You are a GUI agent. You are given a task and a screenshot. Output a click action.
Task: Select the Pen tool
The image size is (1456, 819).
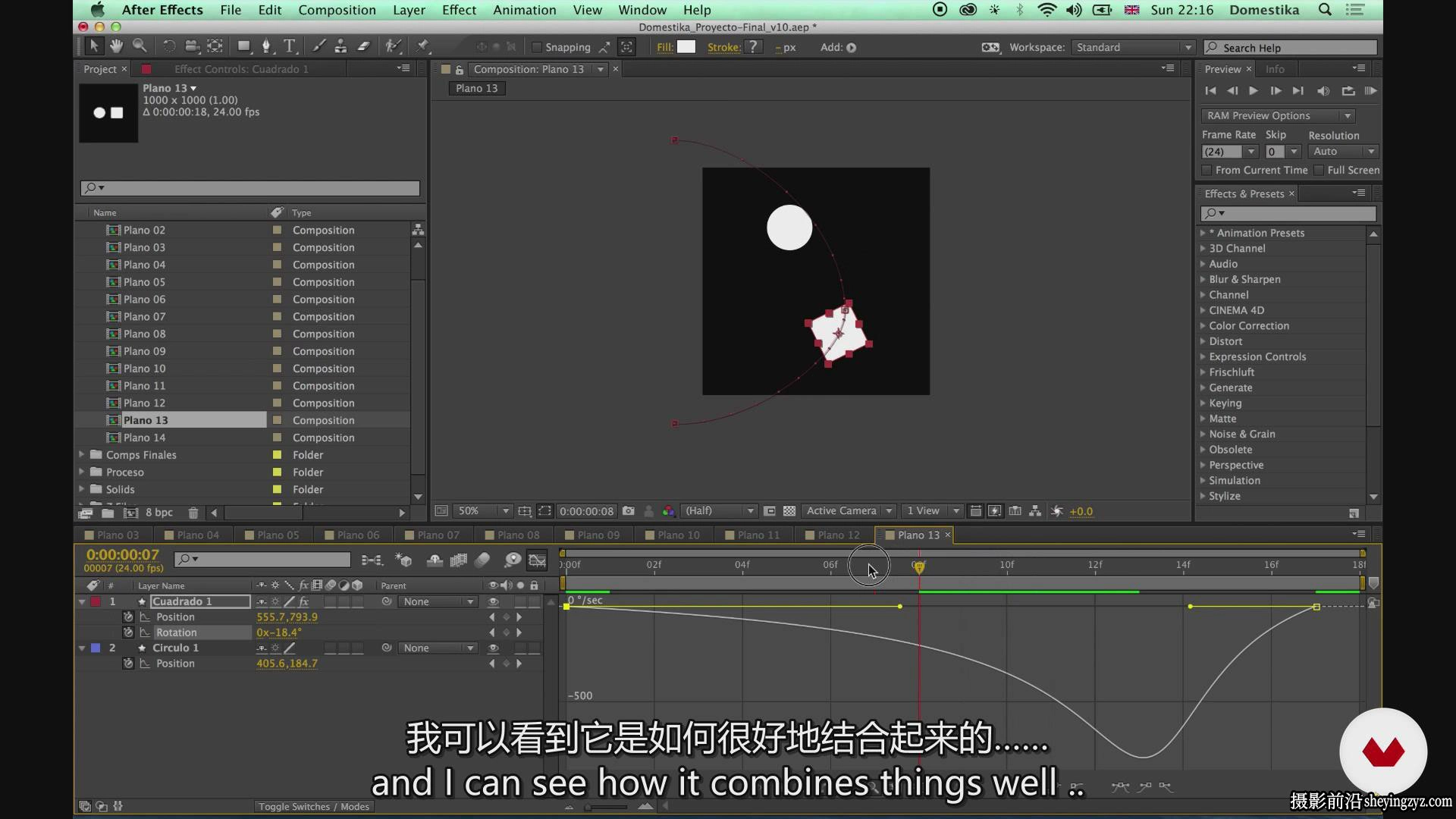pos(266,46)
